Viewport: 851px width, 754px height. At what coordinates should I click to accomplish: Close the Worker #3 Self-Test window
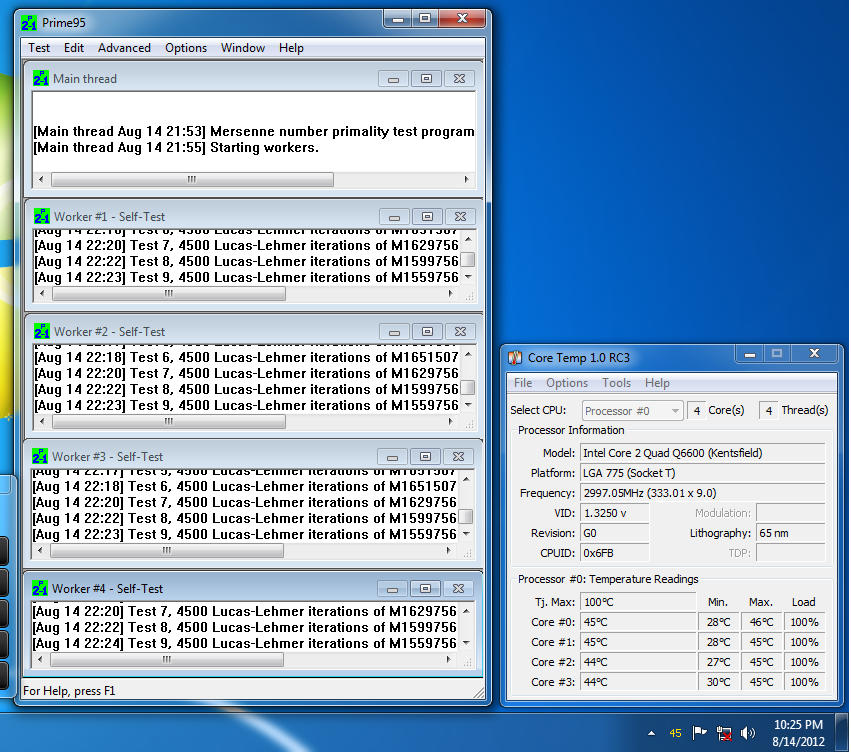(x=458, y=457)
